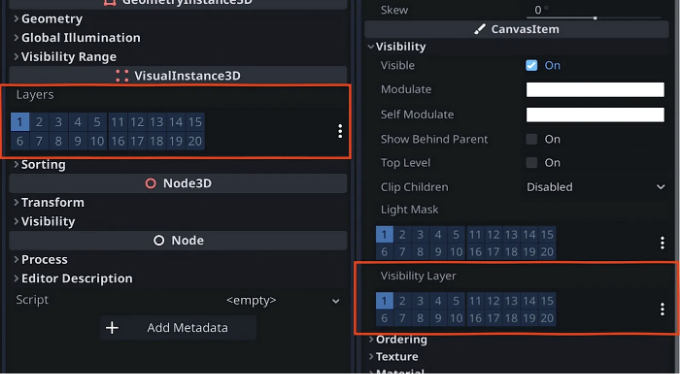This screenshot has height=374, width=680.
Task: Open the Layers three-dot options menu
Action: click(x=340, y=131)
